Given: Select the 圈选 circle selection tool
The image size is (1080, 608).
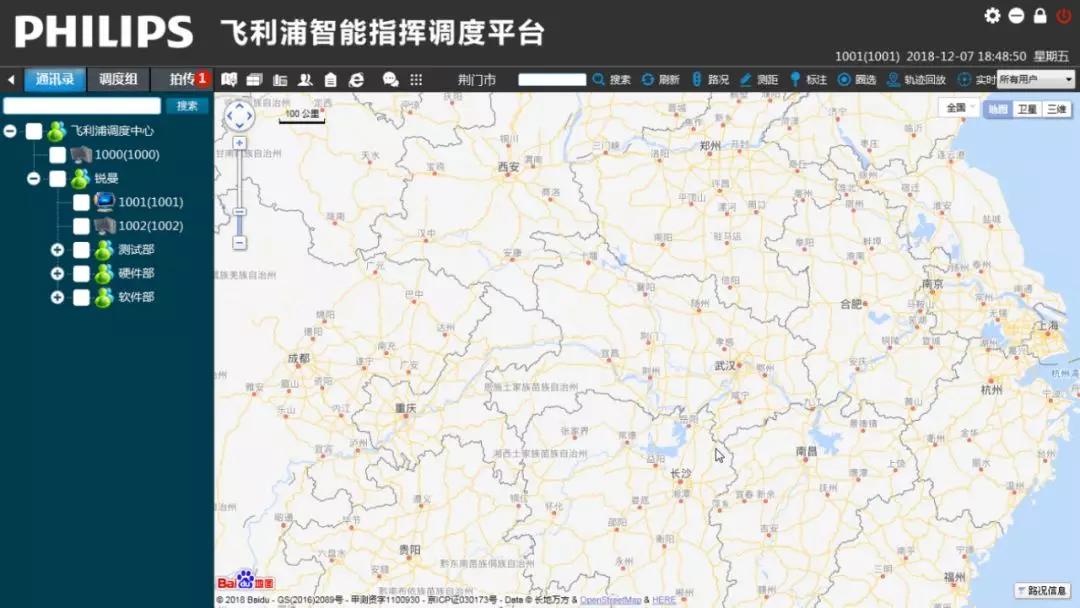Looking at the screenshot, I should [x=857, y=80].
